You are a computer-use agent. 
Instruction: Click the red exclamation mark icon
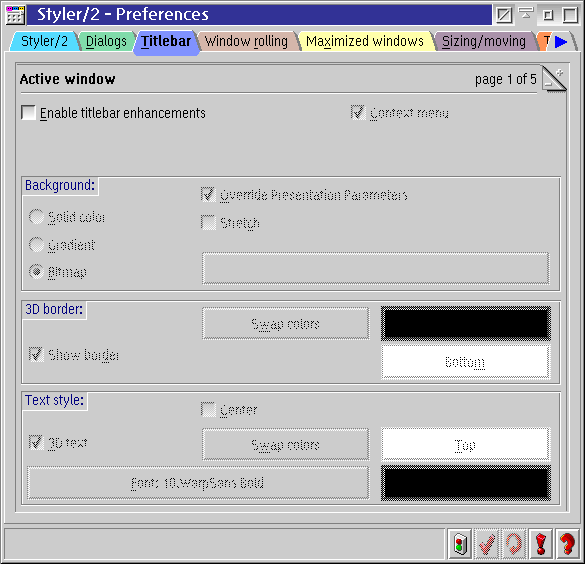point(541,543)
